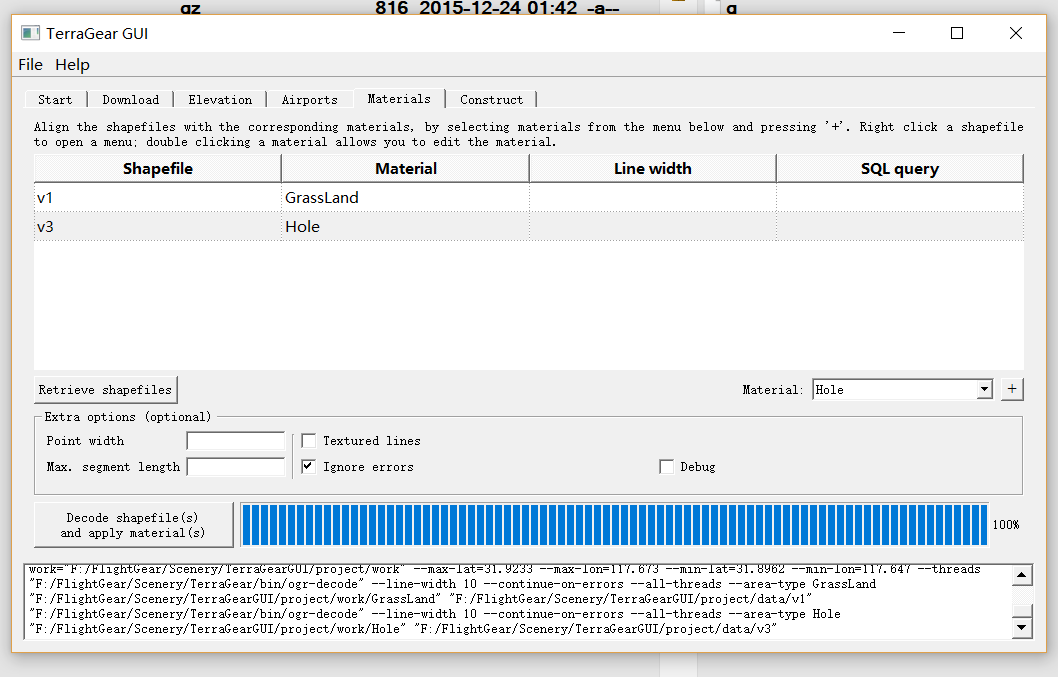Click the decode progress bar at 100%
1058x677 pixels.
point(615,524)
